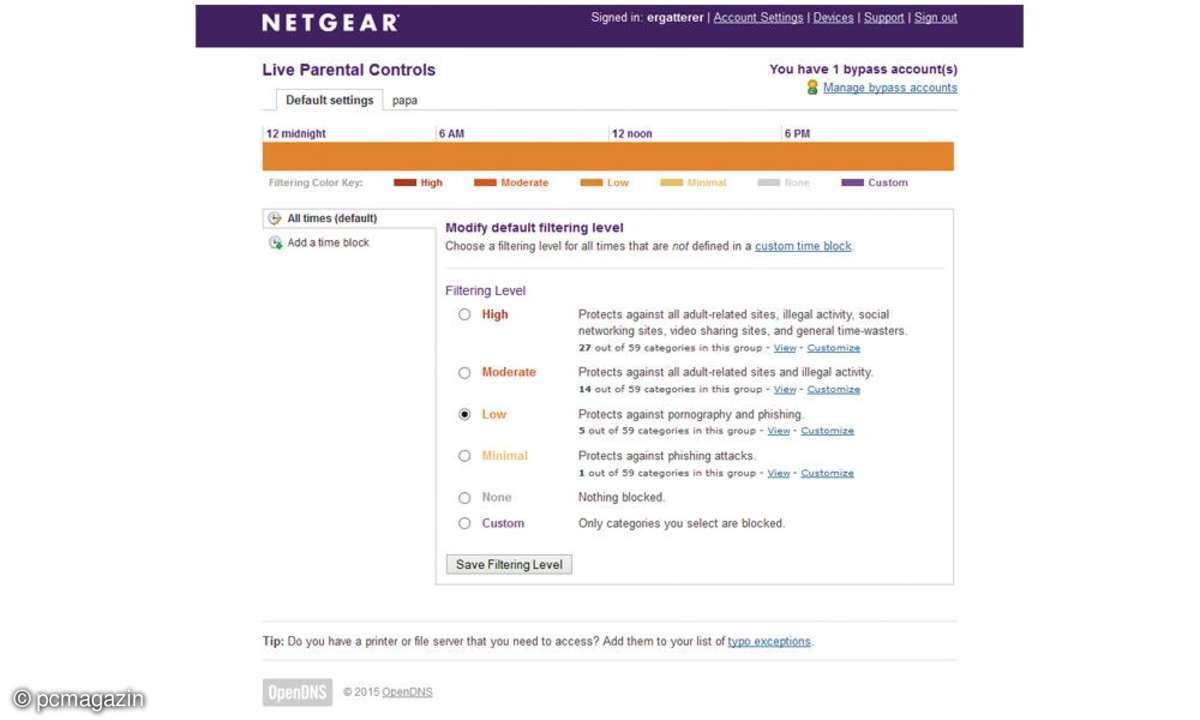Click the add time block plus icon
The height and width of the screenshot is (720, 1200).
[x=275, y=243]
